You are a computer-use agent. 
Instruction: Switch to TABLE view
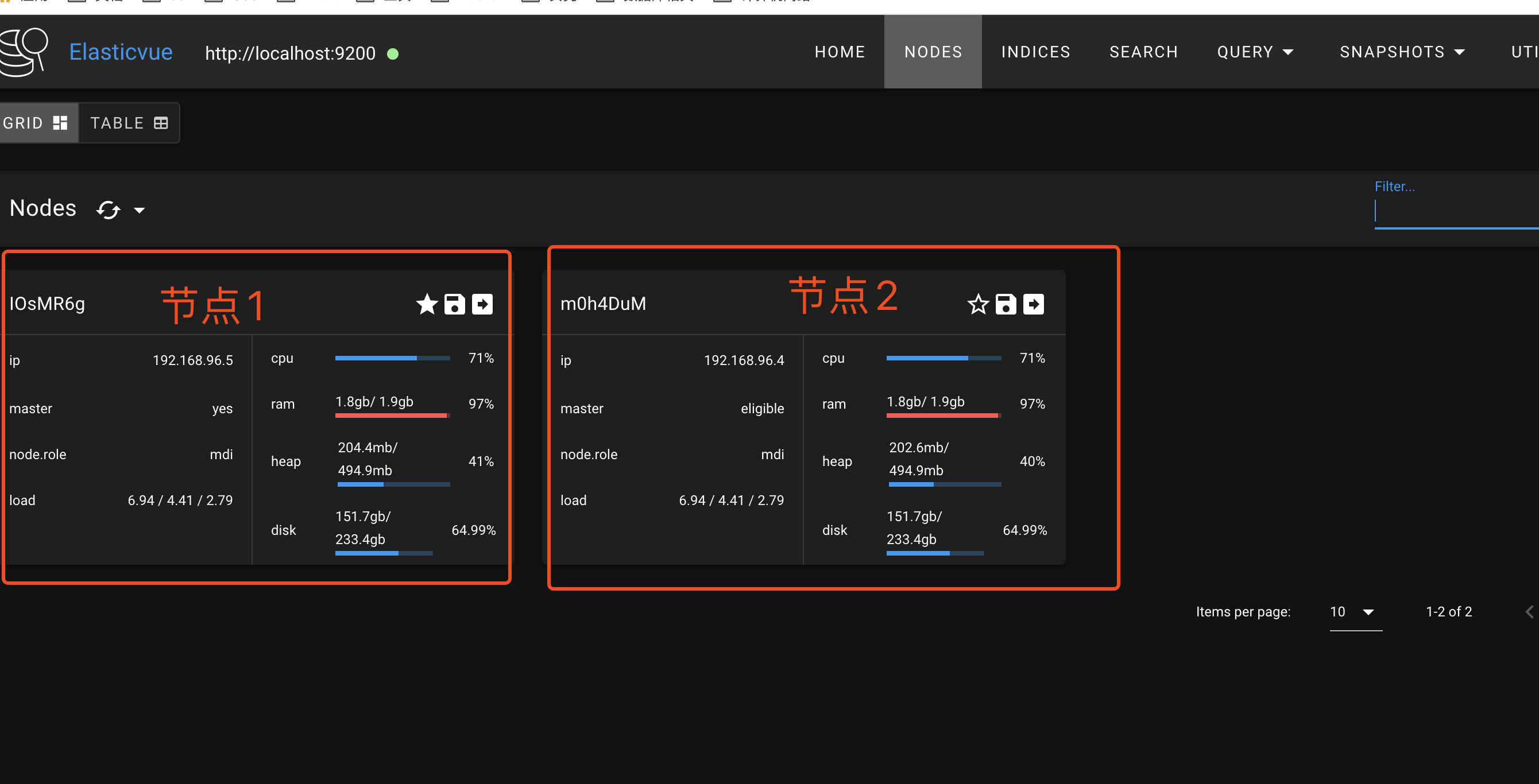pos(129,123)
